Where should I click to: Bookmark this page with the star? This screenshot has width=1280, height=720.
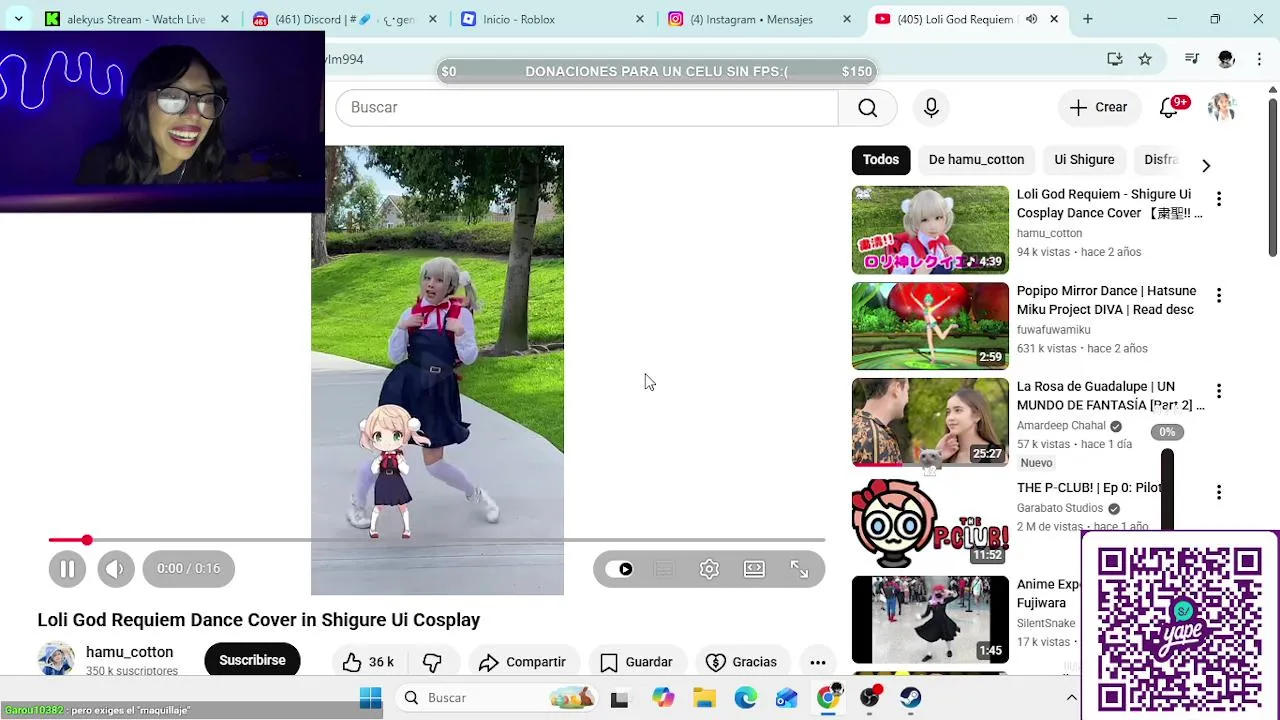[x=1145, y=59]
